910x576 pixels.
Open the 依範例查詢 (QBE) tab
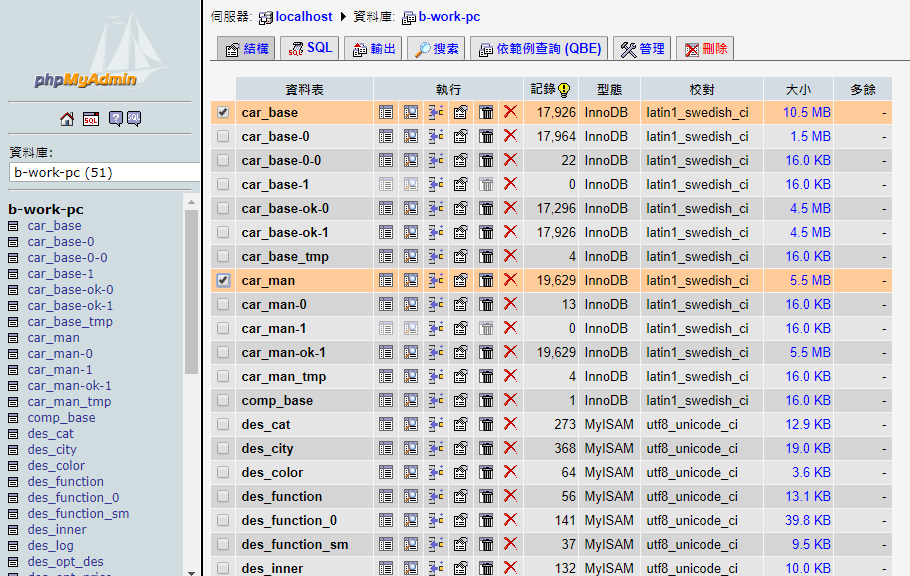tap(539, 48)
